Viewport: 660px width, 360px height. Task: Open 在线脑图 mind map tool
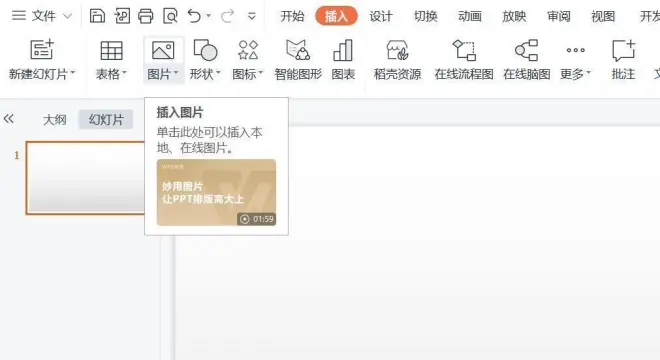pos(527,59)
